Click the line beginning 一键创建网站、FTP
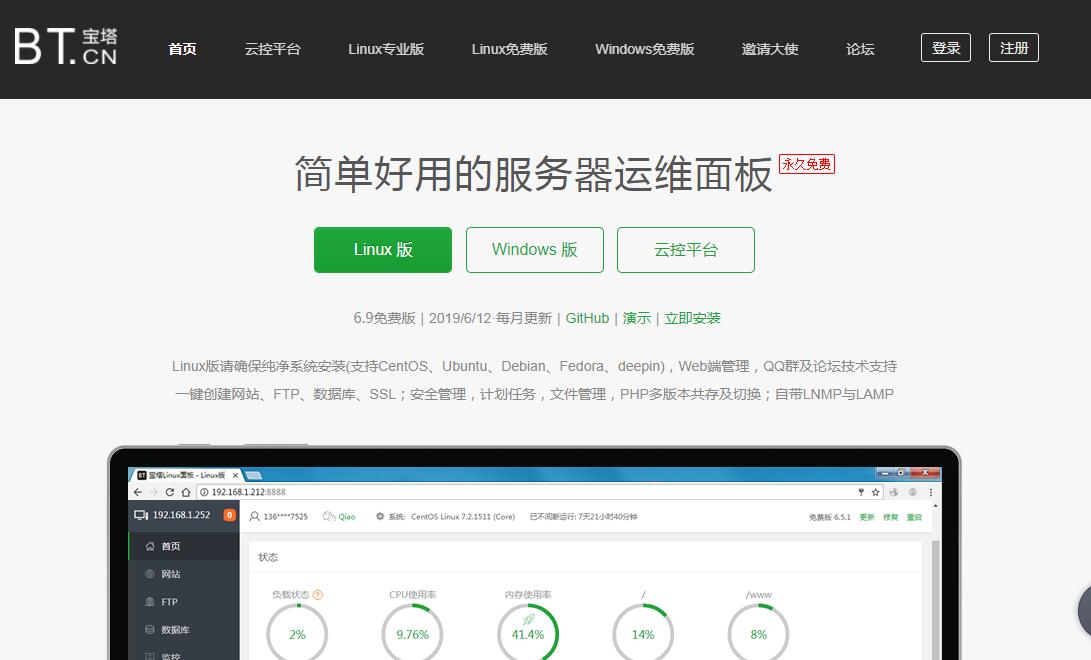Viewport: 1091px width, 660px height. coord(534,394)
